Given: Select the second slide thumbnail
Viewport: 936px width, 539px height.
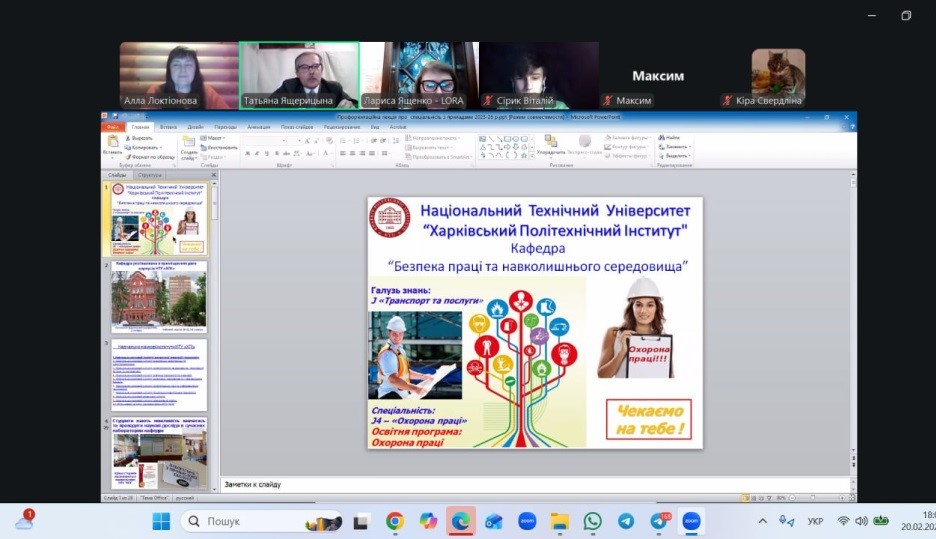Looking at the screenshot, I should (x=159, y=298).
